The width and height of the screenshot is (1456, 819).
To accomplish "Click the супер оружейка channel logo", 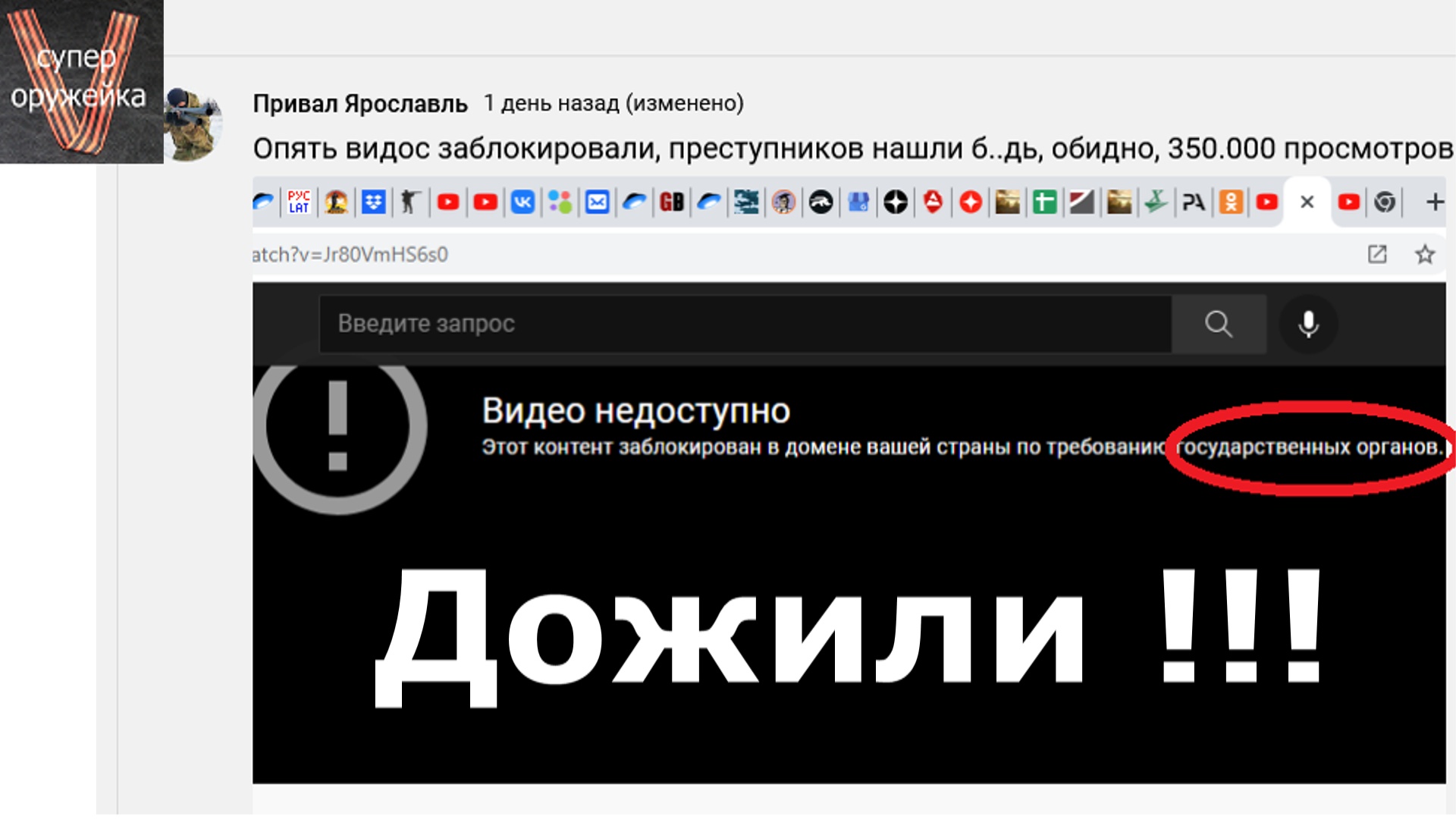I will [81, 81].
